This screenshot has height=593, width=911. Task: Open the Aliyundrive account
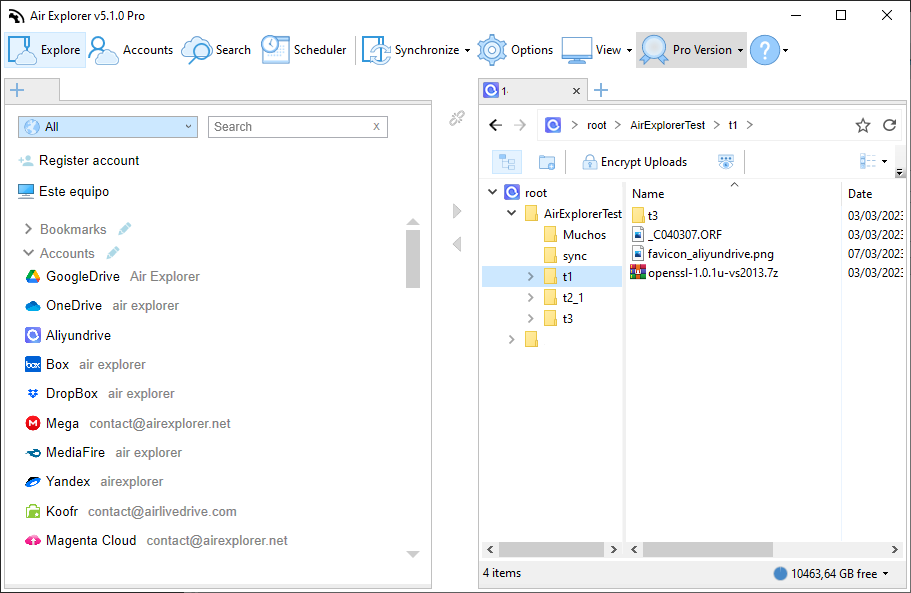click(x=68, y=335)
